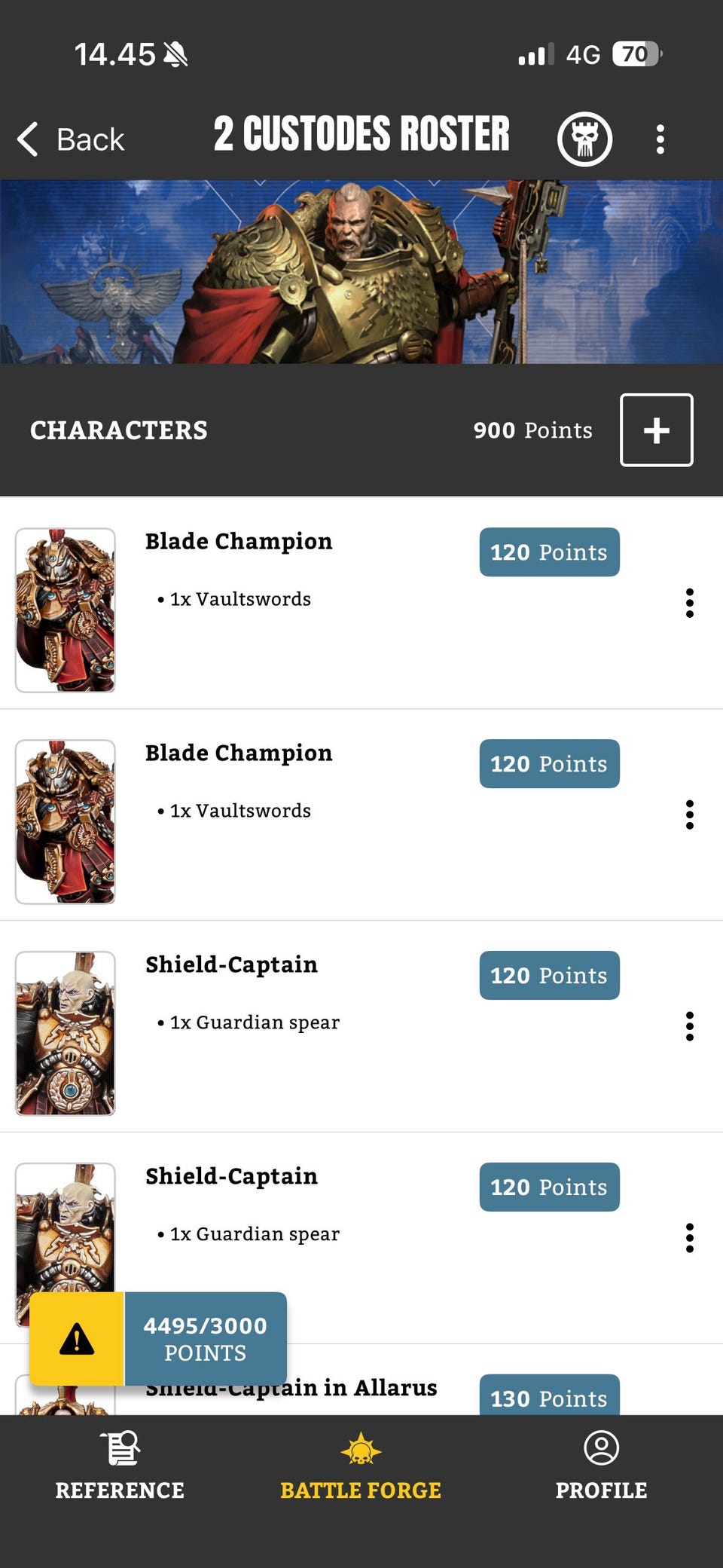
Task: Switch to the Battle Forge tab
Action: [361, 1467]
